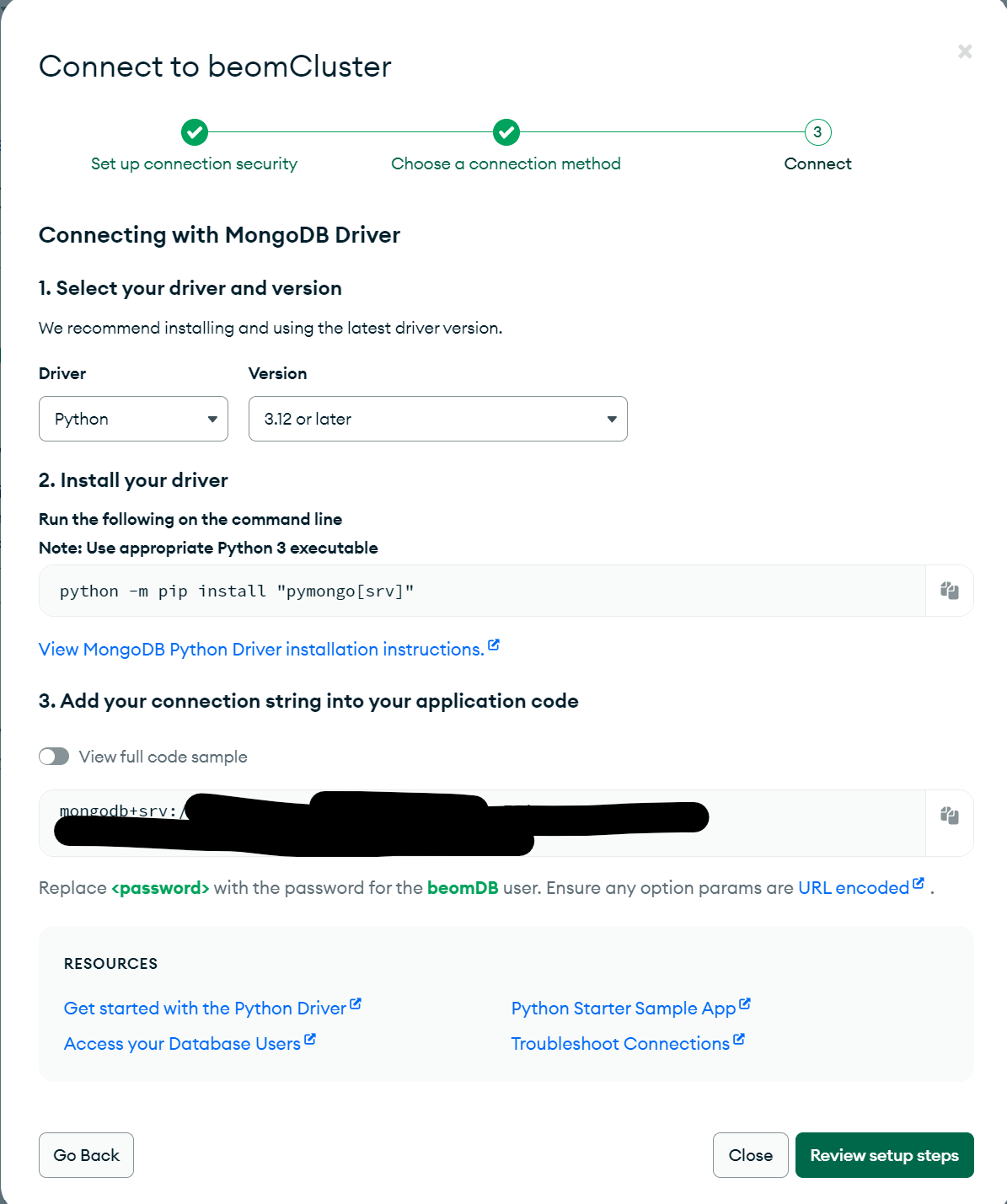This screenshot has width=1007, height=1204.
Task: Open the Driver dropdown showing Python
Action: pos(133,419)
